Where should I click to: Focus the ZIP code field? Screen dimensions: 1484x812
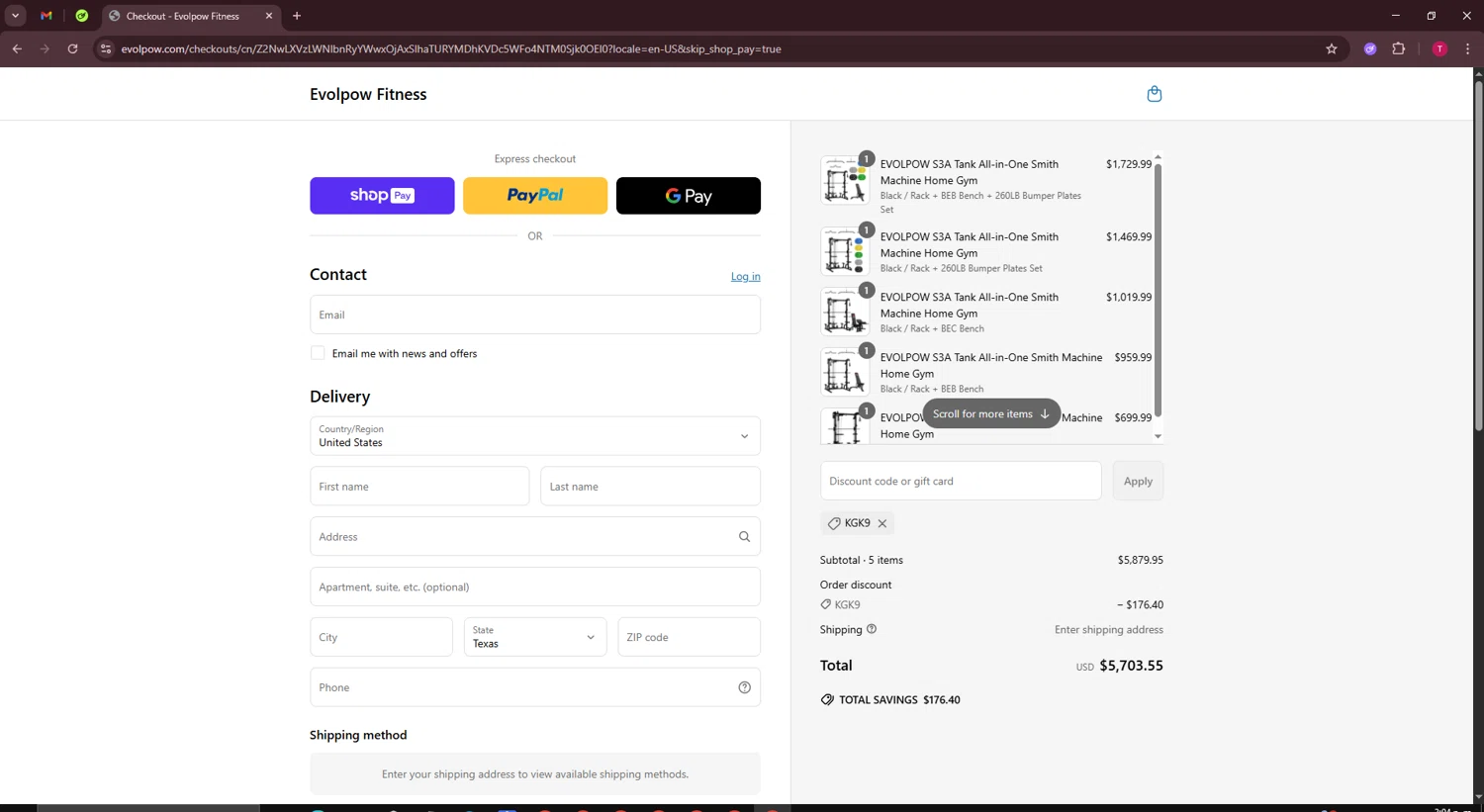click(x=689, y=637)
